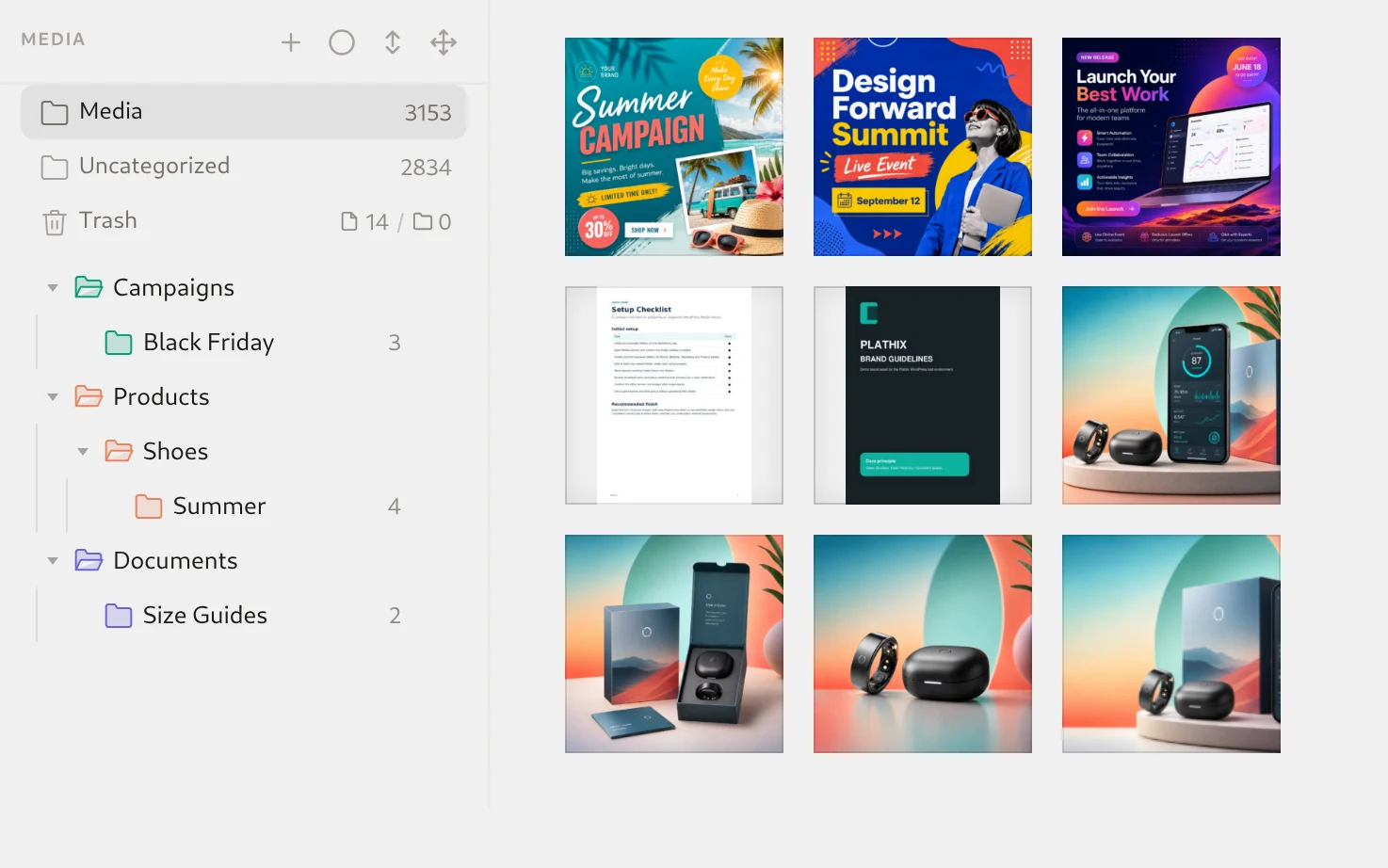
Task: Collapse the Products folder arrow
Action: pos(53,397)
